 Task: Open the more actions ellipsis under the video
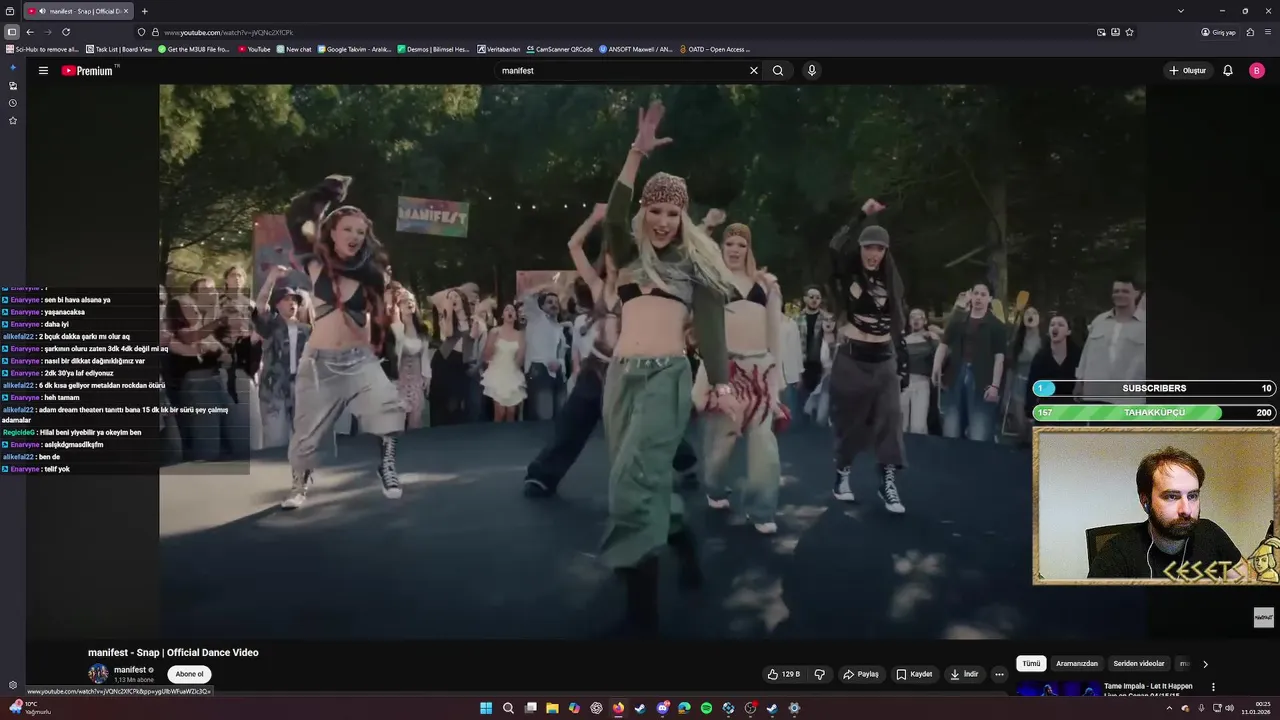(x=999, y=674)
